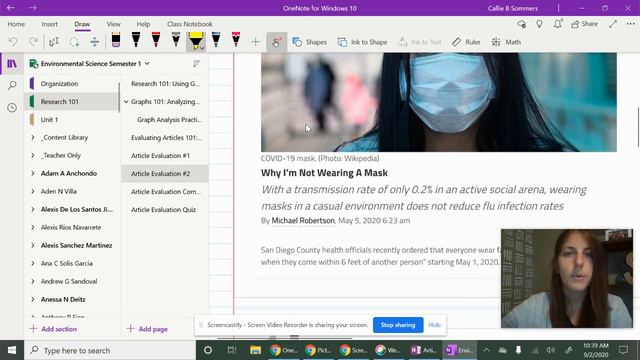Viewport: 640px width, 360px height.
Task: Expand the _Content Library section group
Action: pyautogui.click(x=33, y=138)
